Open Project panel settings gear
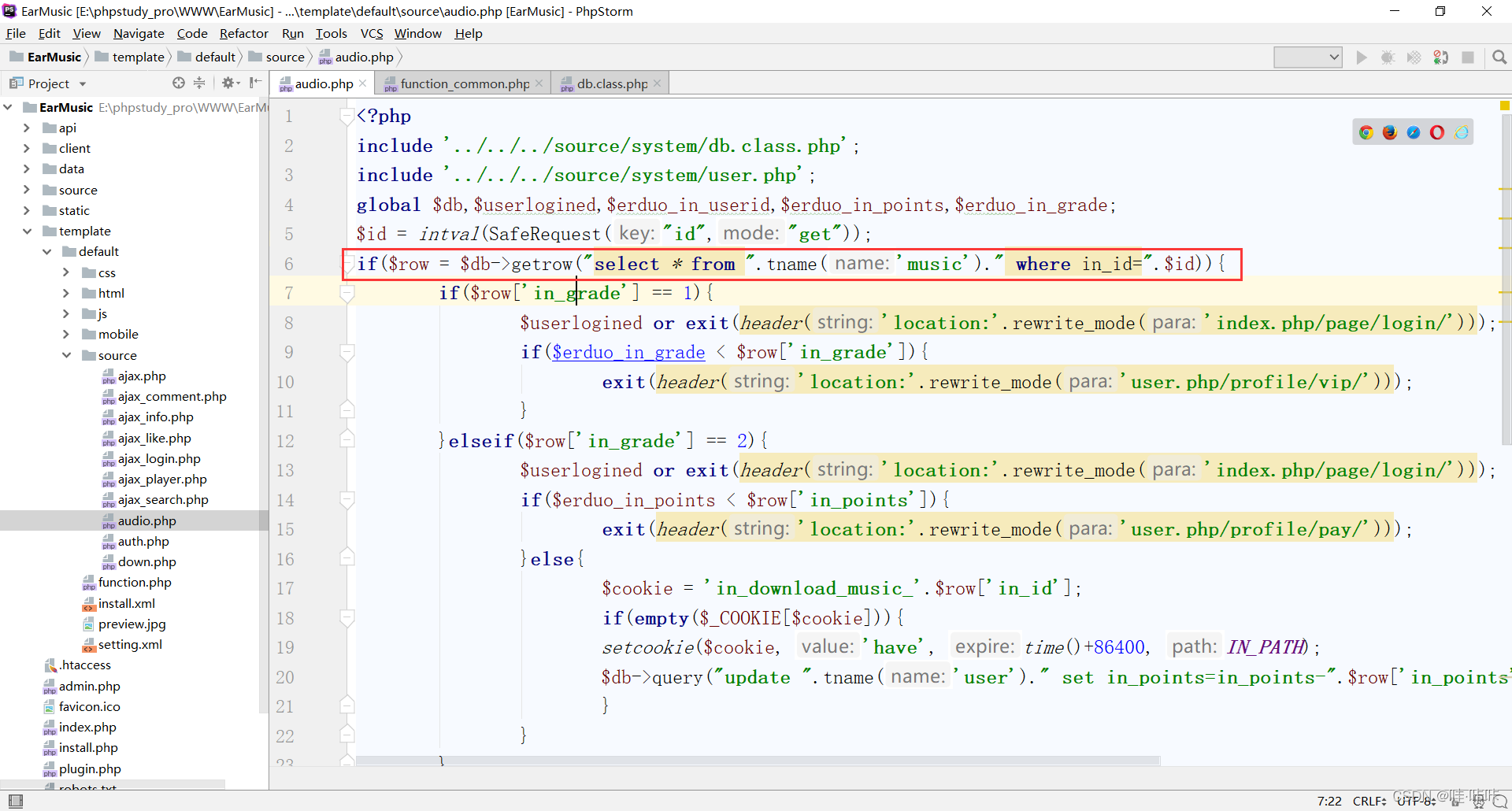 228,83
